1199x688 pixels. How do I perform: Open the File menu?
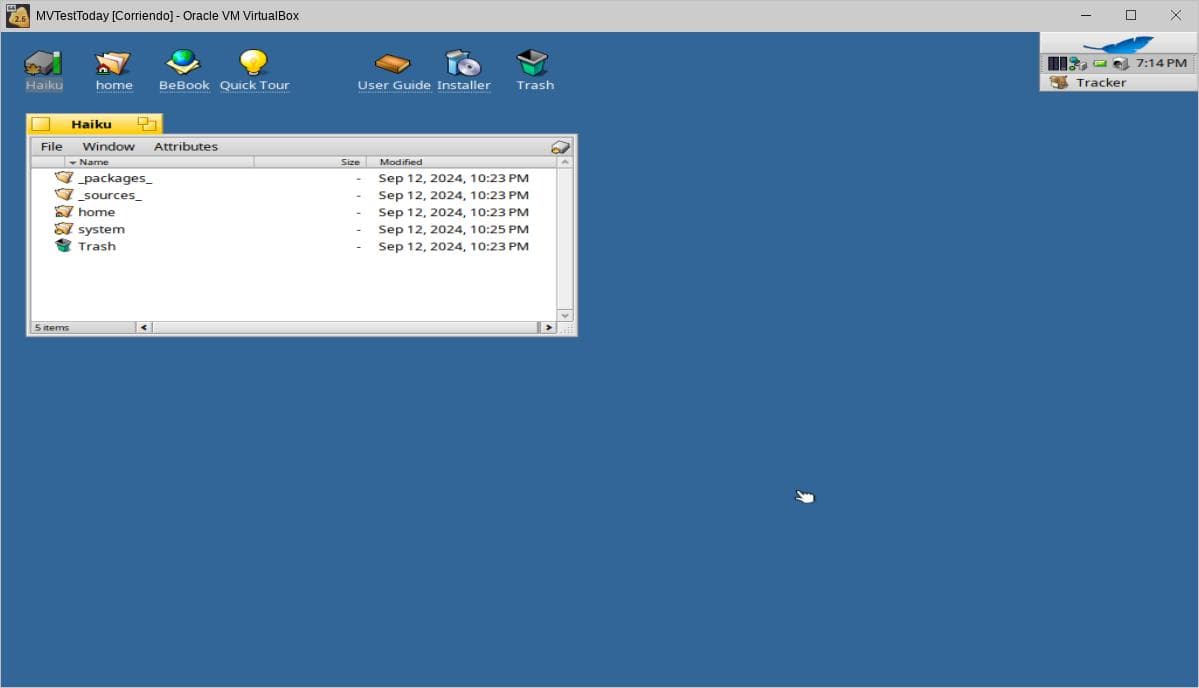pos(51,146)
